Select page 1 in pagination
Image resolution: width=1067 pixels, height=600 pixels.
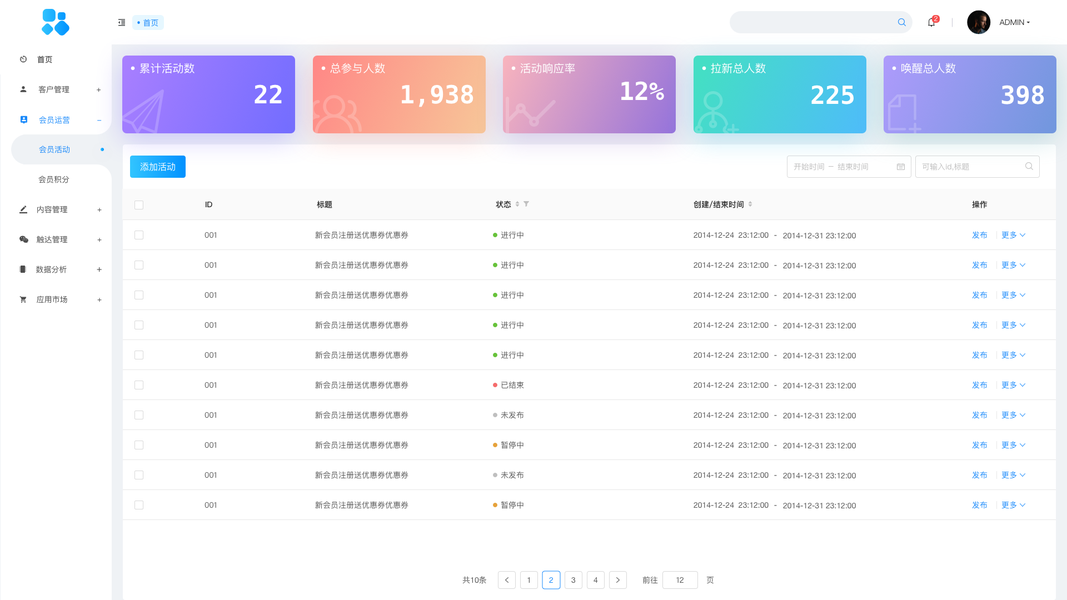click(x=529, y=580)
